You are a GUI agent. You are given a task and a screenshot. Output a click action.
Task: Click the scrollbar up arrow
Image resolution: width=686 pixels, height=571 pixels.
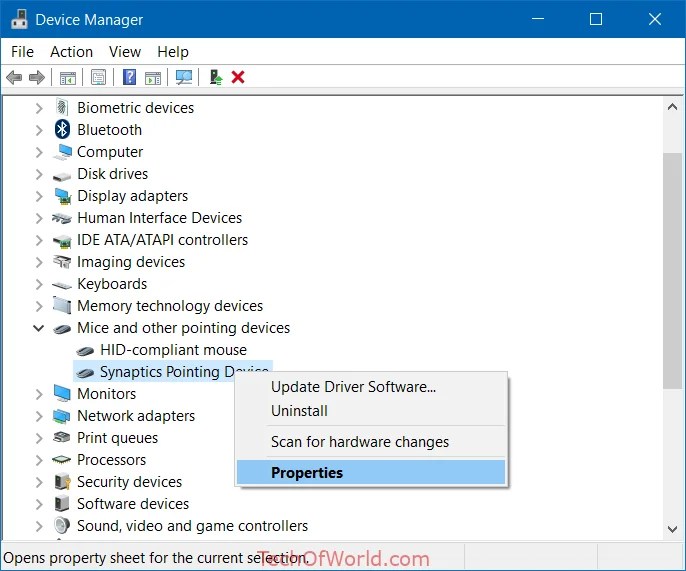[x=672, y=107]
